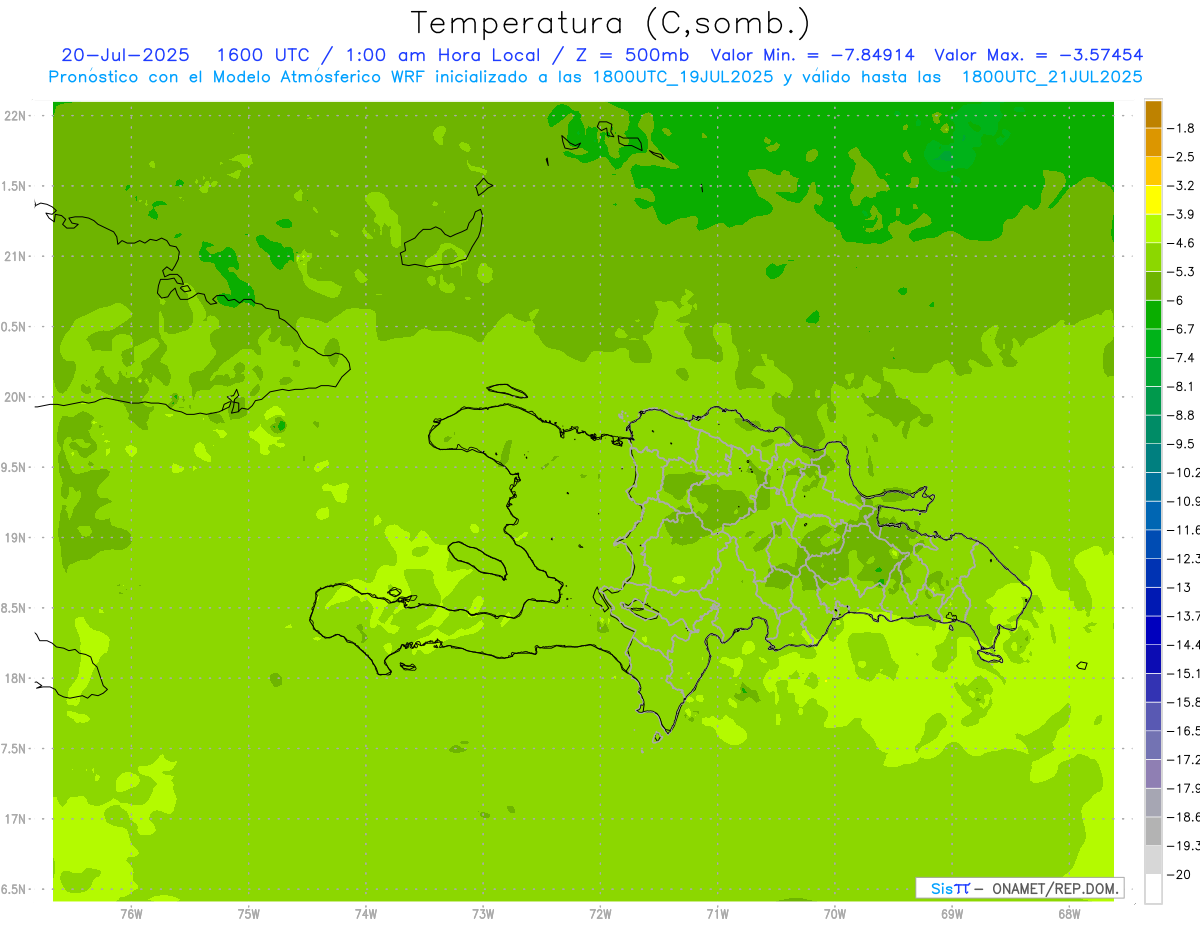
Task: Click the '-14.4' colorbar label
Action: point(1183,644)
